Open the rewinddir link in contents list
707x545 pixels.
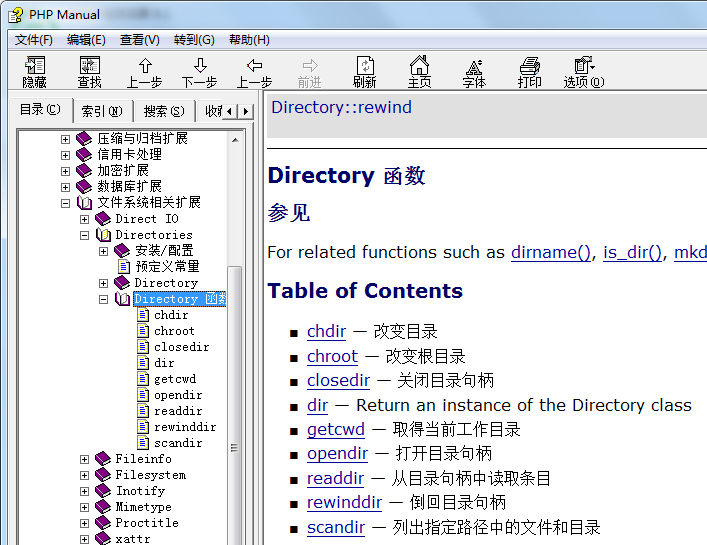click(x=344, y=502)
